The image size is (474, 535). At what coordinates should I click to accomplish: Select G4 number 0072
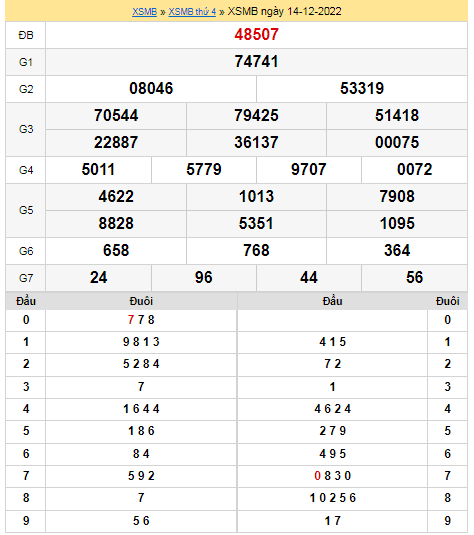pyautogui.click(x=414, y=170)
